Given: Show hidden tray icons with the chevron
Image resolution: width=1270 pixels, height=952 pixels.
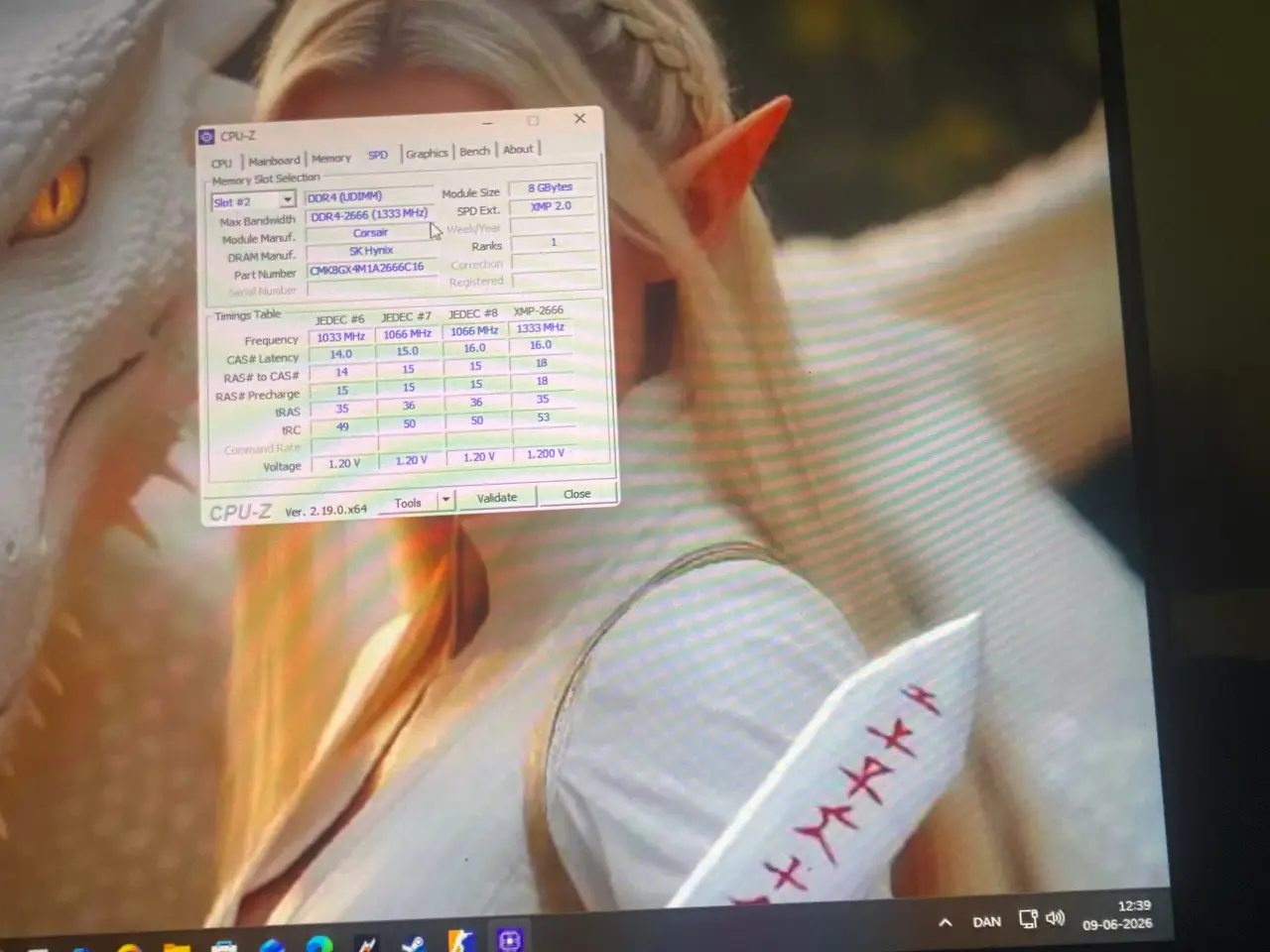Looking at the screenshot, I should point(946,922).
